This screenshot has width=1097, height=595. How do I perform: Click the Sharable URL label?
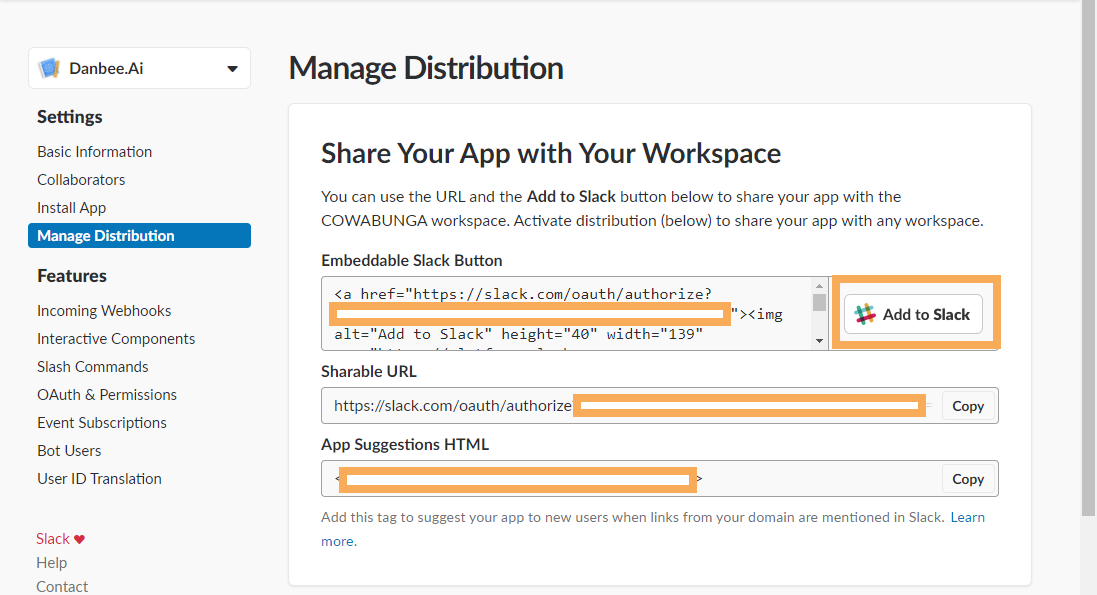click(x=369, y=372)
